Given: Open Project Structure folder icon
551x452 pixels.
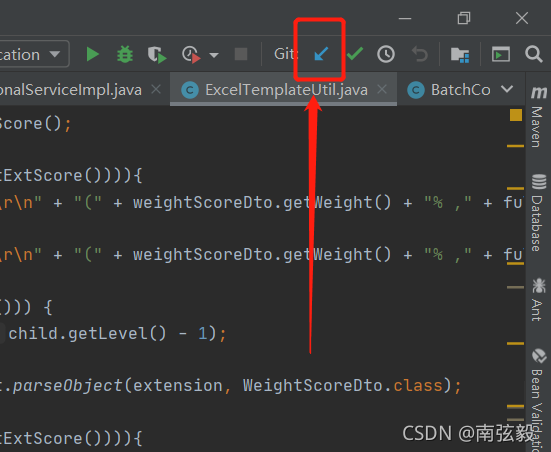Looking at the screenshot, I should (460, 55).
